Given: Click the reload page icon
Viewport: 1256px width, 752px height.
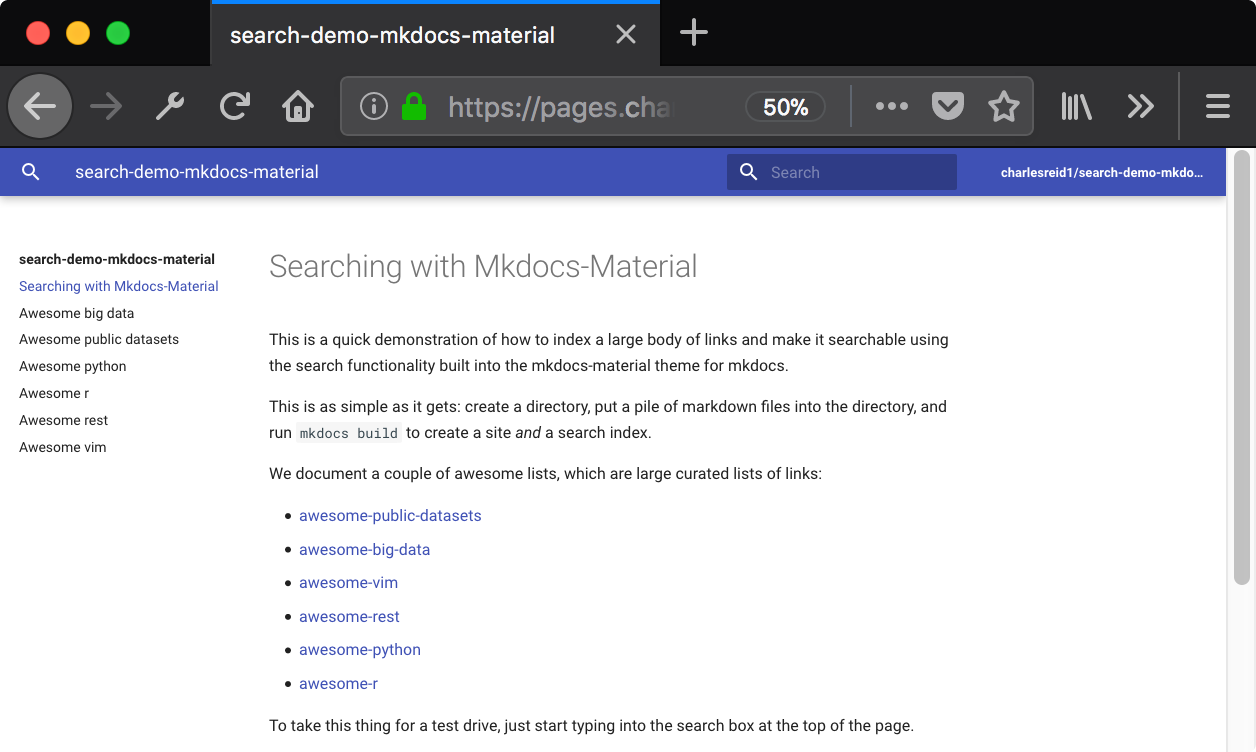Looking at the screenshot, I should pos(235,106).
